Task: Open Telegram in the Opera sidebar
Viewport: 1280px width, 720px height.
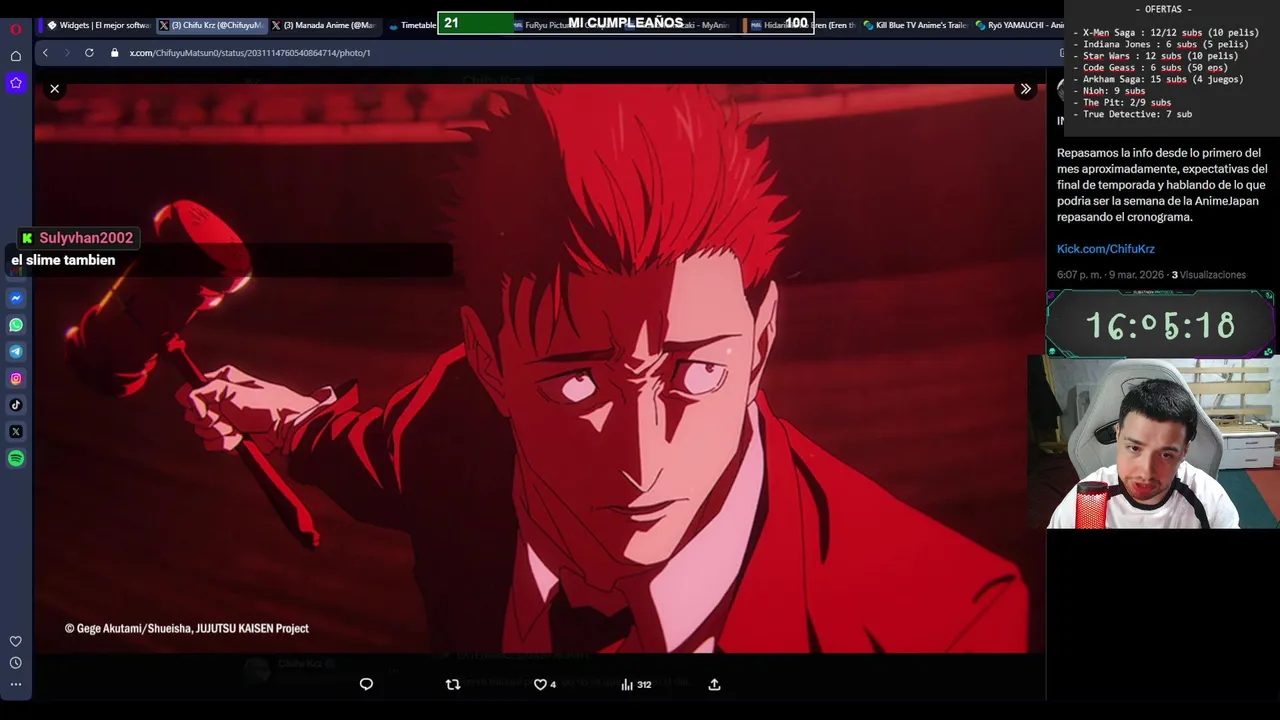Action: (16, 351)
